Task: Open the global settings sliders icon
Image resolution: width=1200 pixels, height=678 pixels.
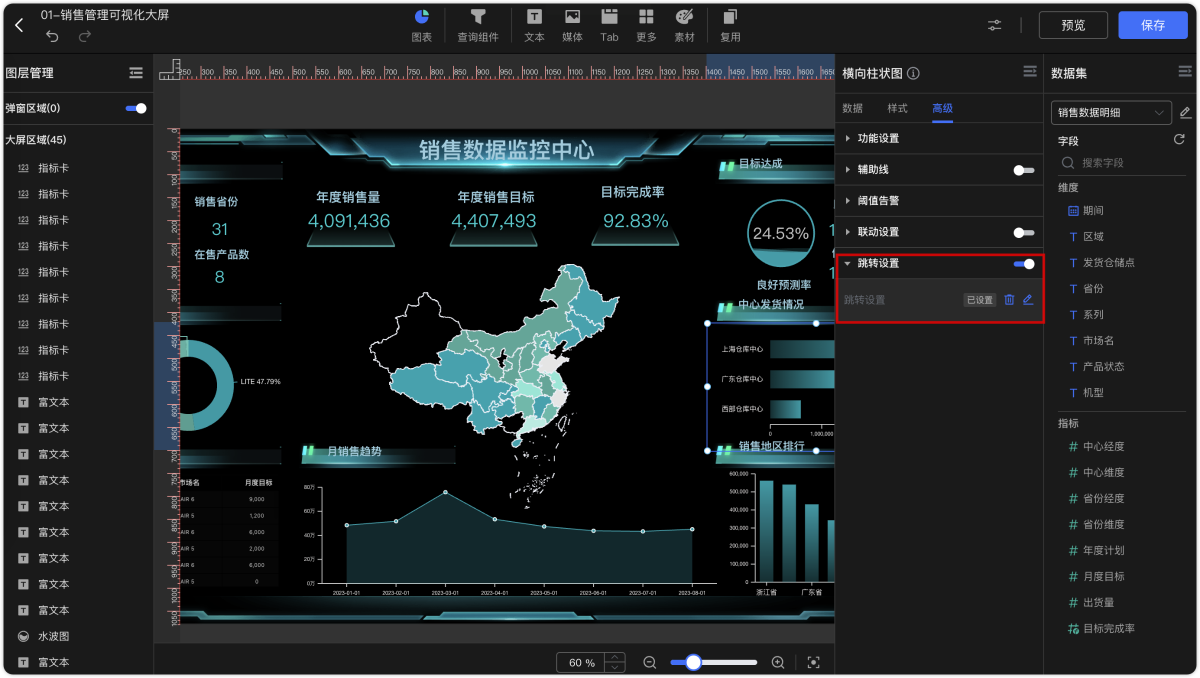Action: [995, 25]
